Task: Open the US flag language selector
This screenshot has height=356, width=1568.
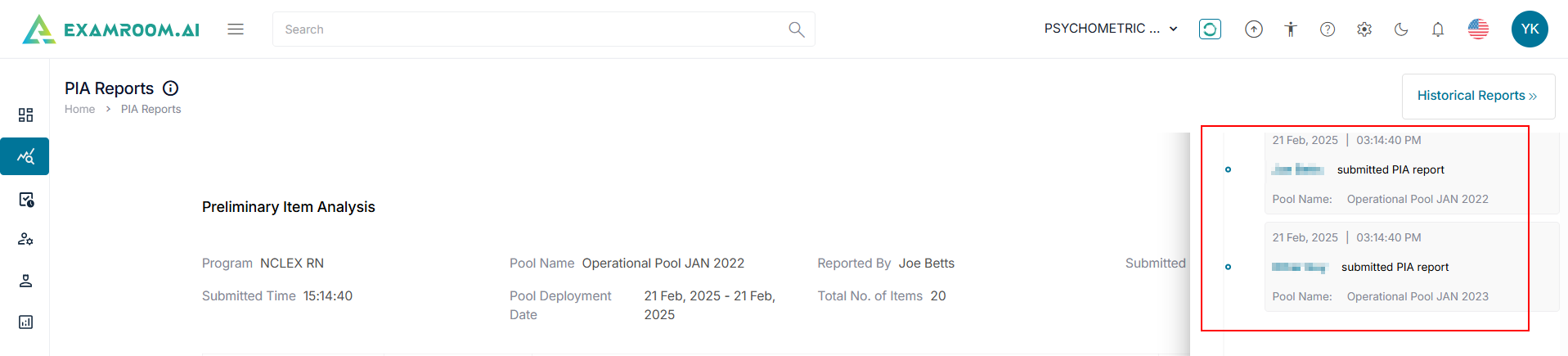Action: click(x=1478, y=29)
